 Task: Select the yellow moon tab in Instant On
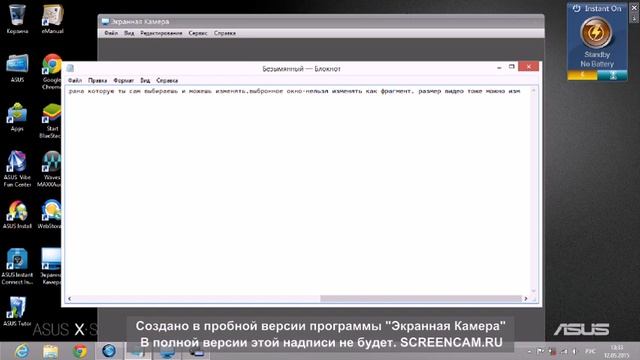582,75
